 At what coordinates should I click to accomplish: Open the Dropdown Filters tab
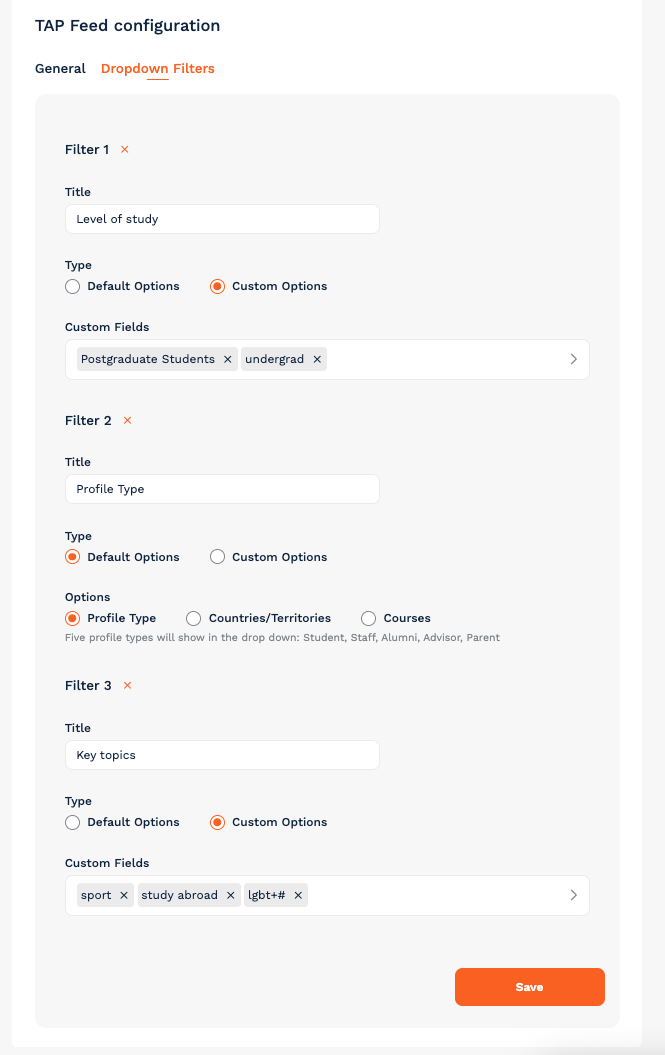click(158, 69)
